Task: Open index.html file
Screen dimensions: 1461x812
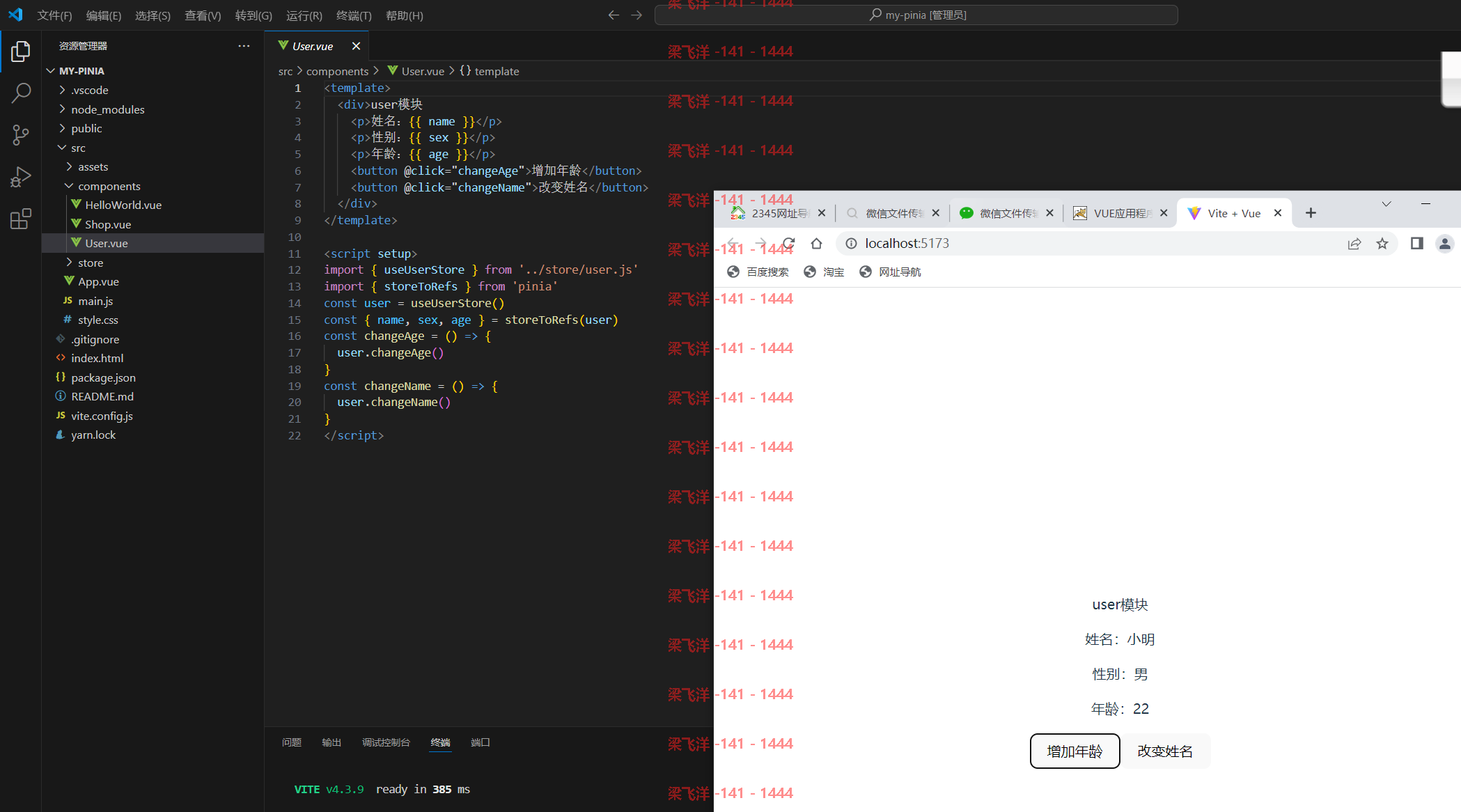Action: (153, 358)
